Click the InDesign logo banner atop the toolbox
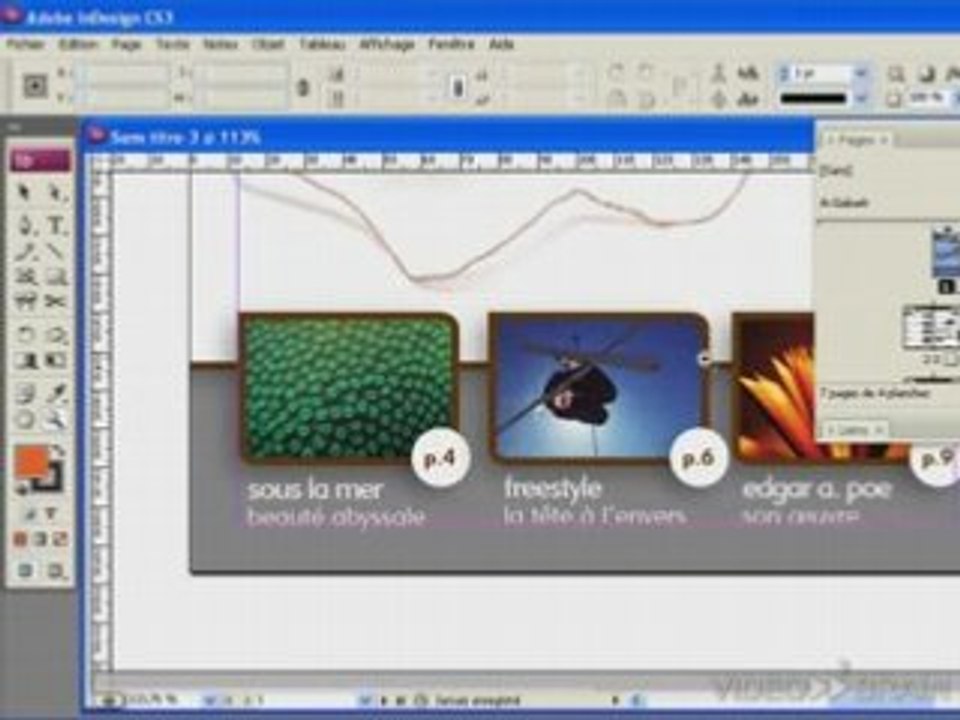Screen dimensions: 960x720 40,161
